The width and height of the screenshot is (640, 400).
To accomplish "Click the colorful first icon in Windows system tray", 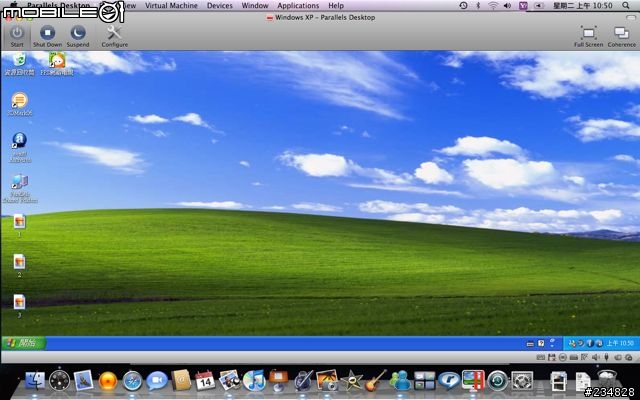I will (571, 343).
